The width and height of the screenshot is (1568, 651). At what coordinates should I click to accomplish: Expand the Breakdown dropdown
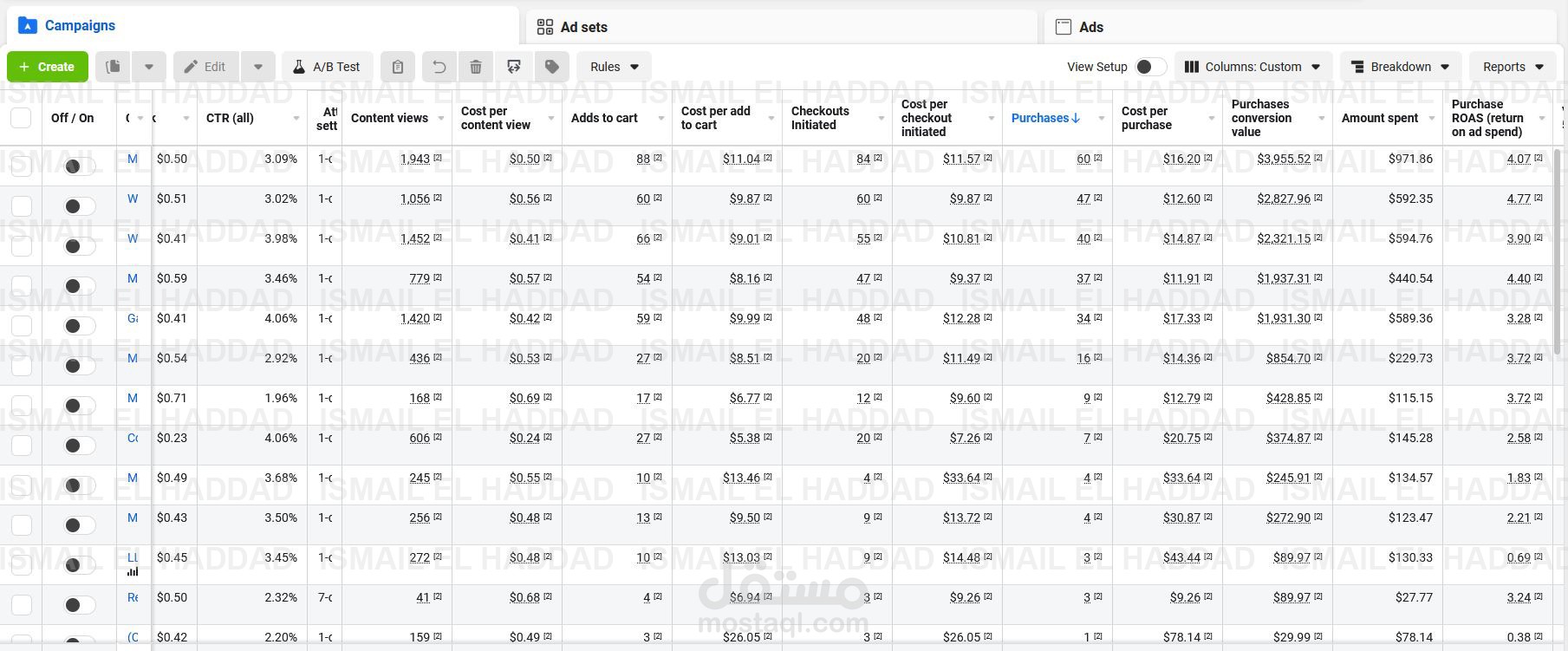pyautogui.click(x=1400, y=67)
